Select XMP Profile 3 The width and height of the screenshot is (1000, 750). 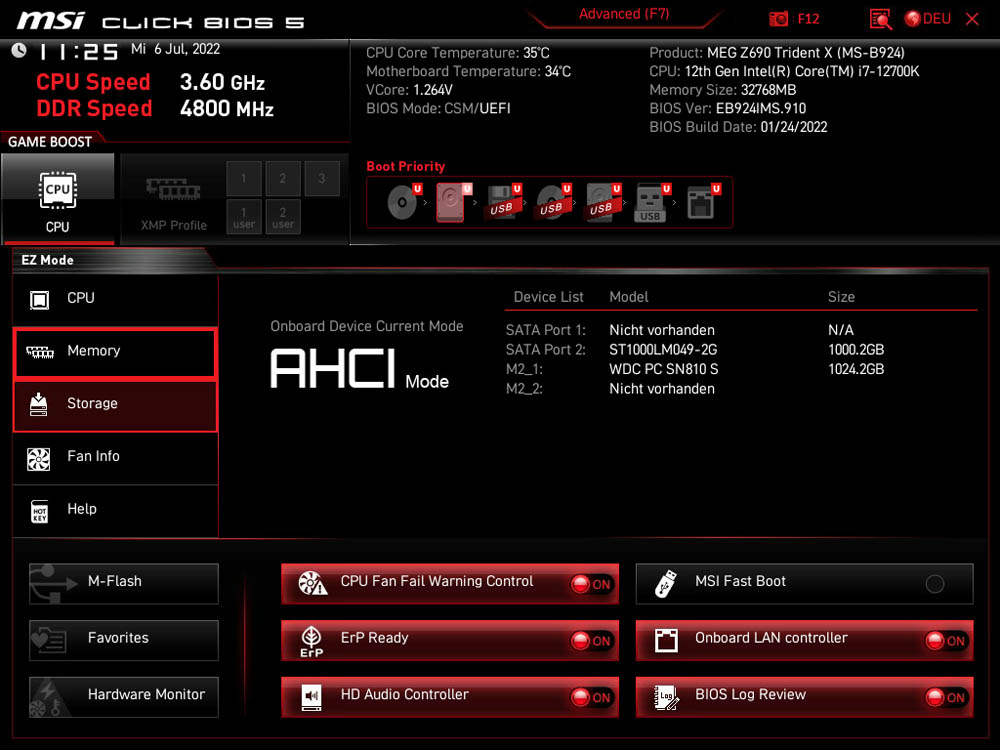point(321,178)
